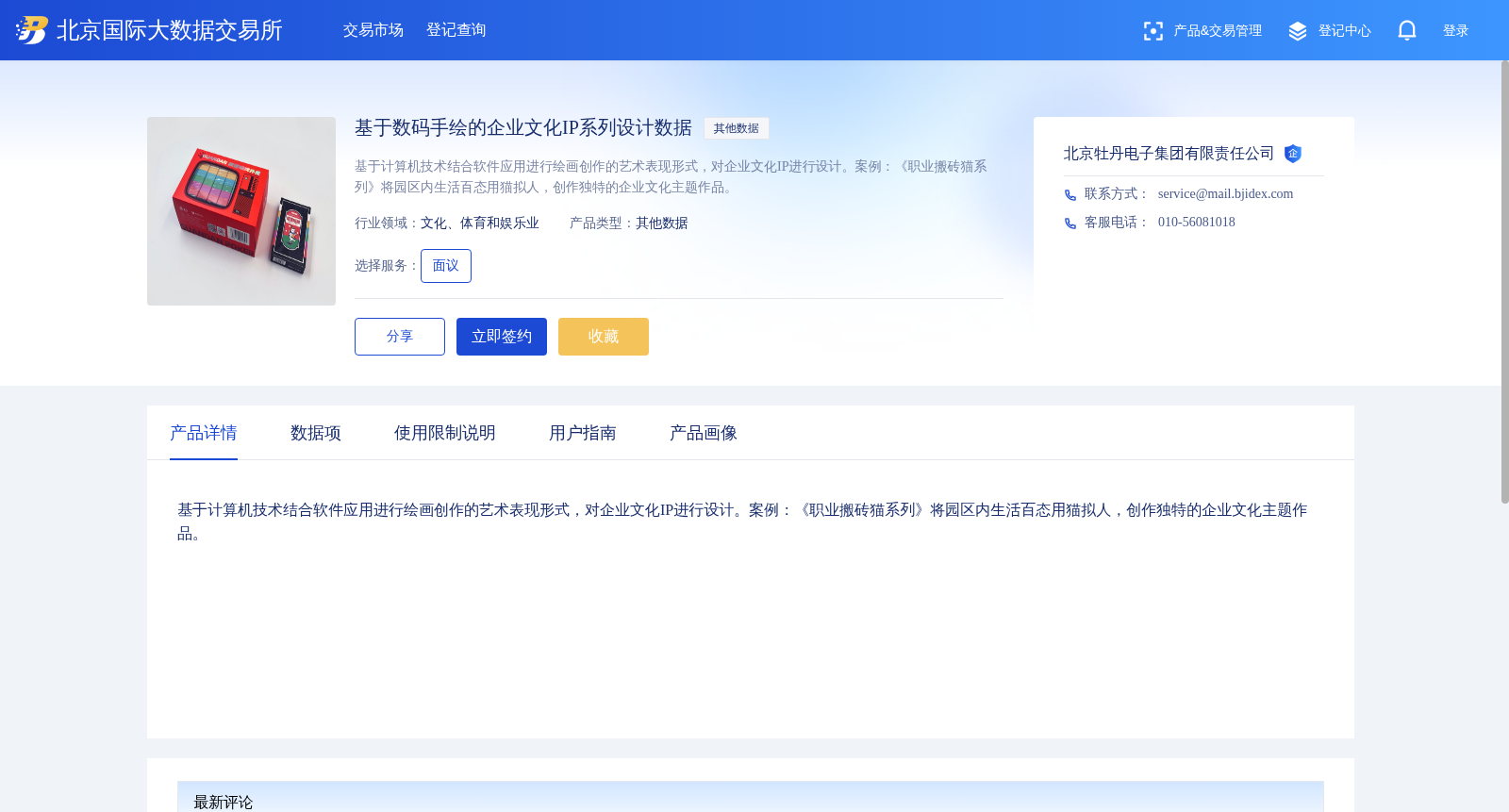Open 登记查询 in the top navigation
The height and width of the screenshot is (812, 1509).
456,30
